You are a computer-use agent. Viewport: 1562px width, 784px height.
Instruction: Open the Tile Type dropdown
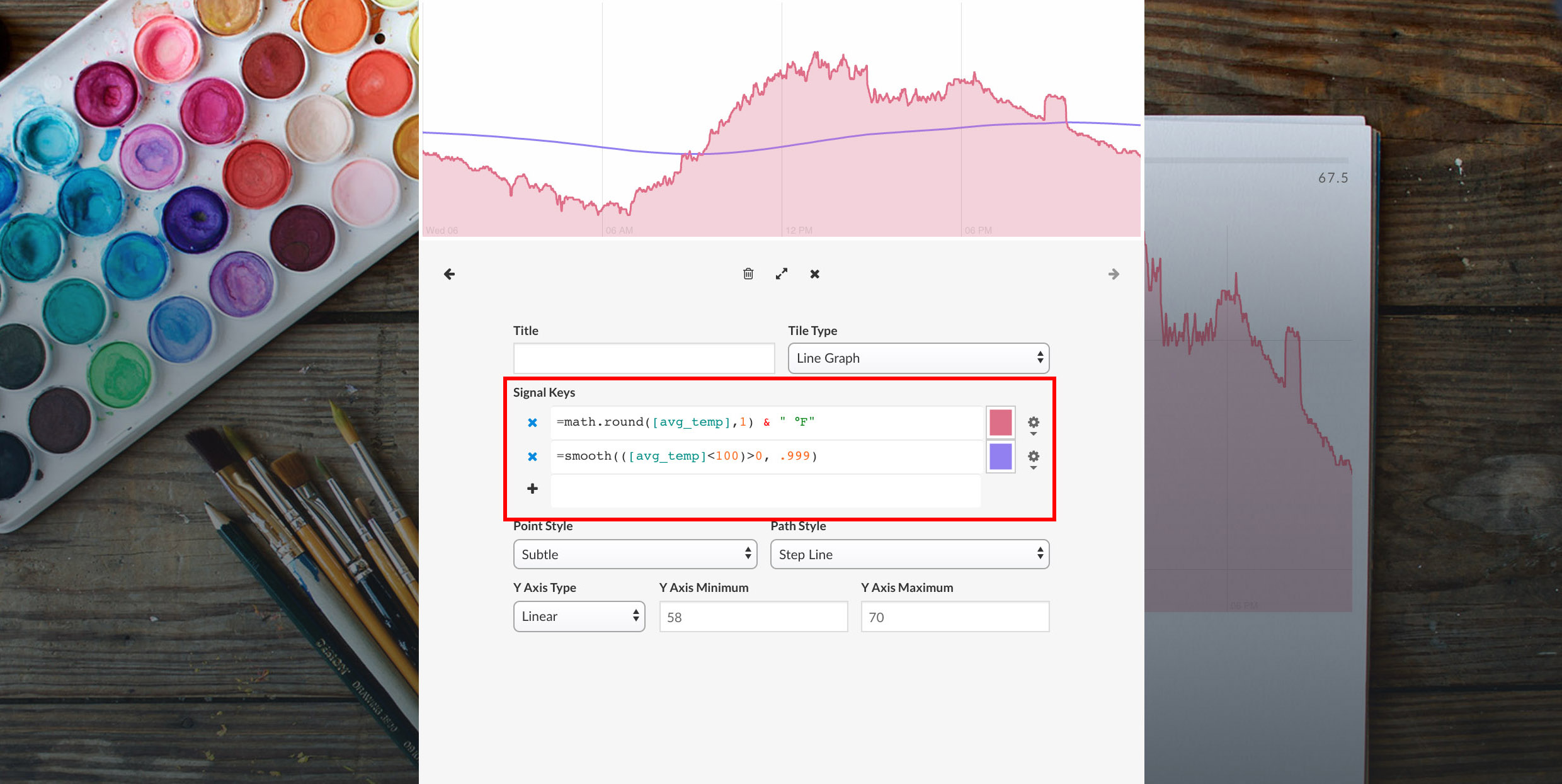[918, 358]
